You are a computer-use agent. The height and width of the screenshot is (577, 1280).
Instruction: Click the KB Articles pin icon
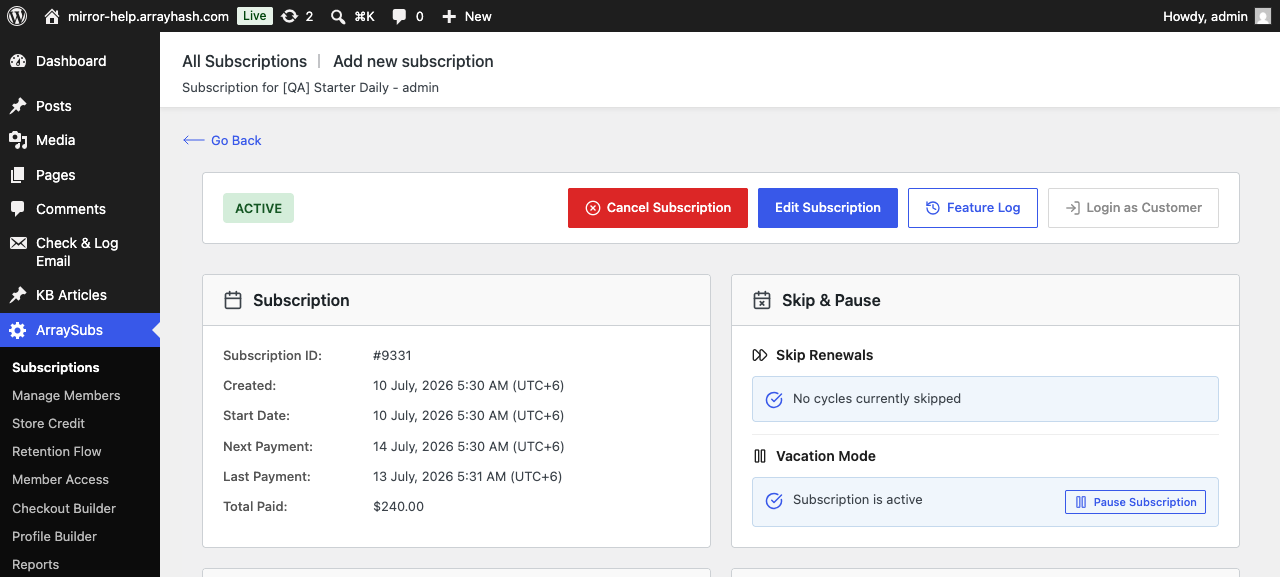[18, 295]
